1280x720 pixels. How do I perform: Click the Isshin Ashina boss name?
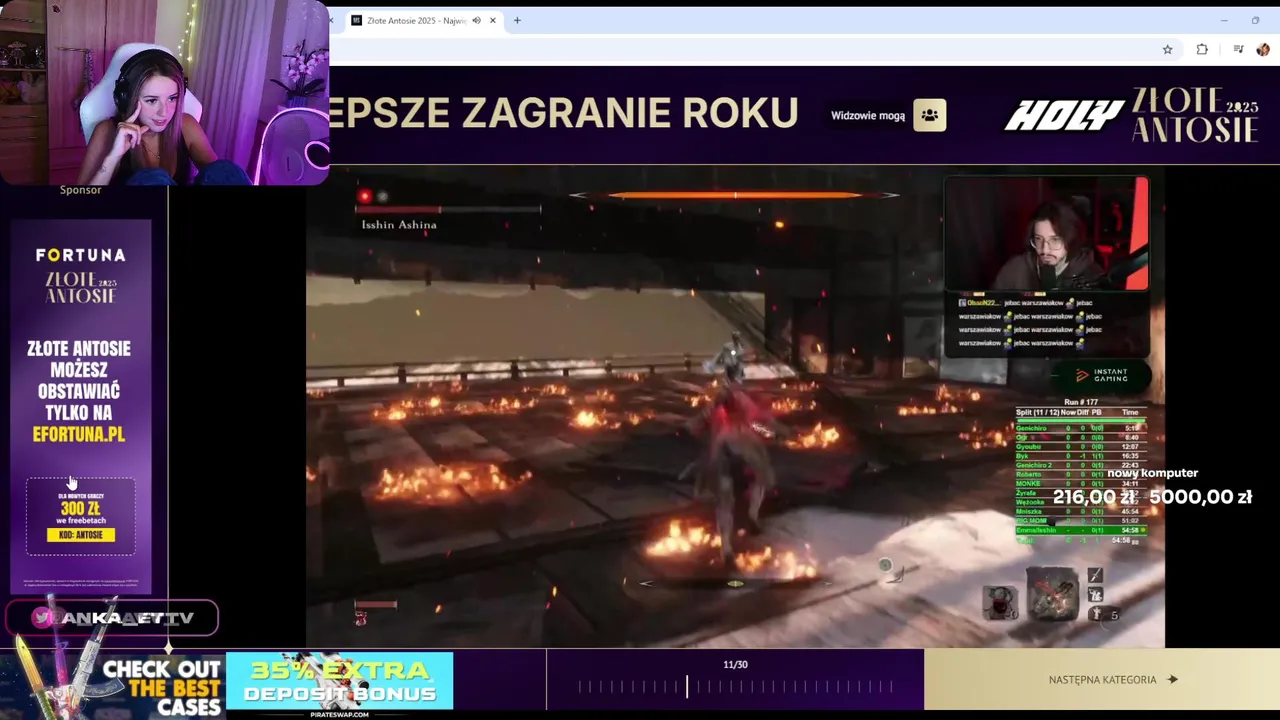(399, 225)
